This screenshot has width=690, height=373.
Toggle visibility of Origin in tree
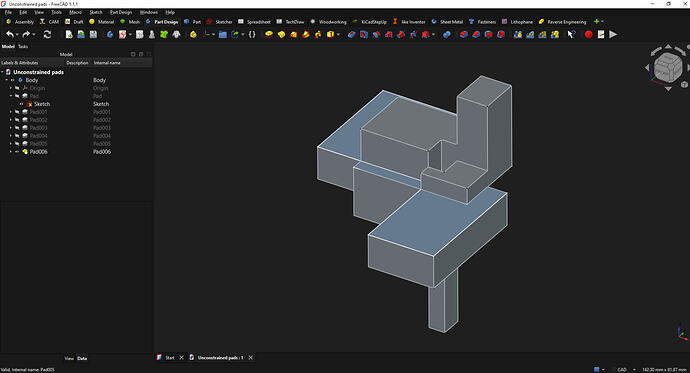[17, 88]
